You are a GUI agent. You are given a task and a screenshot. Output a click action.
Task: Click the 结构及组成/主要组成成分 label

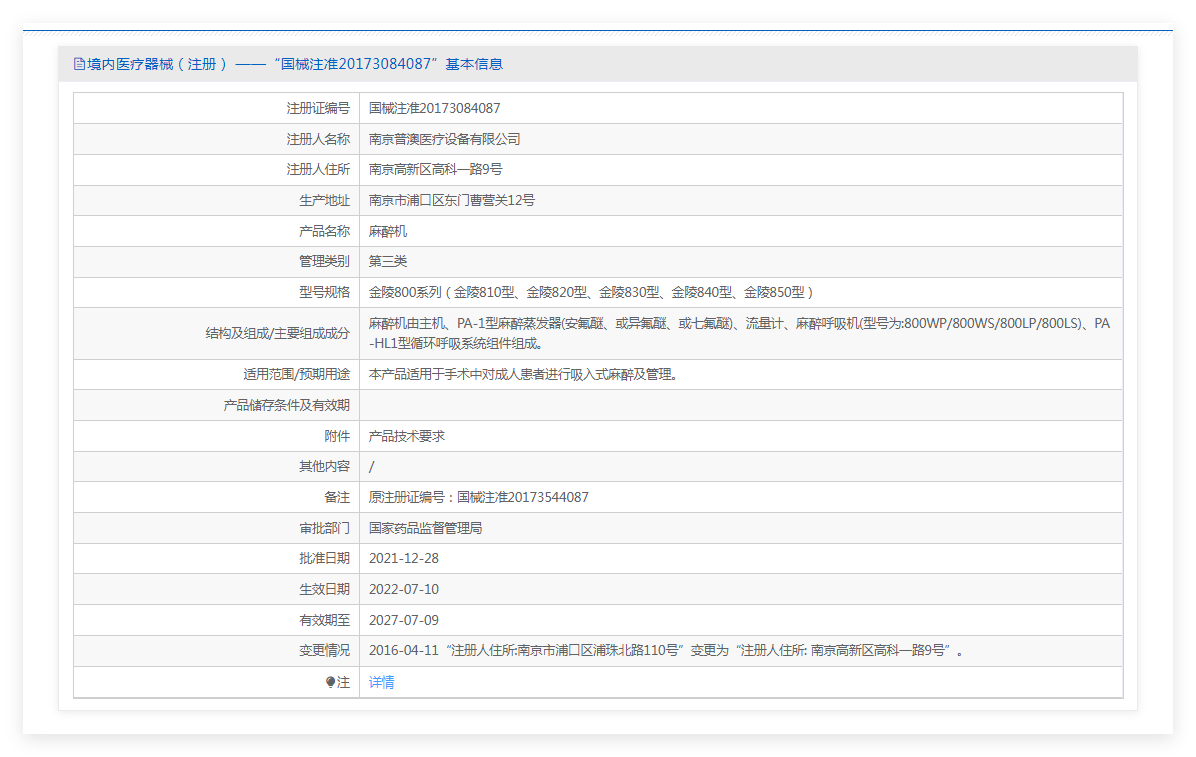coord(278,333)
